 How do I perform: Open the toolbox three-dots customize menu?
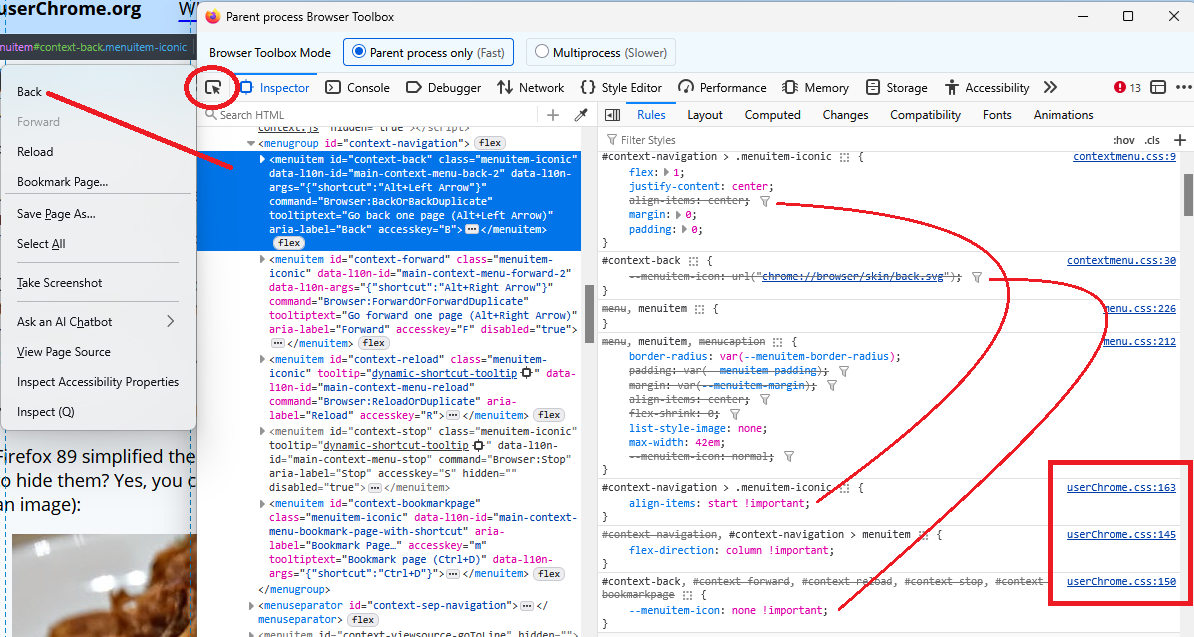(1182, 88)
